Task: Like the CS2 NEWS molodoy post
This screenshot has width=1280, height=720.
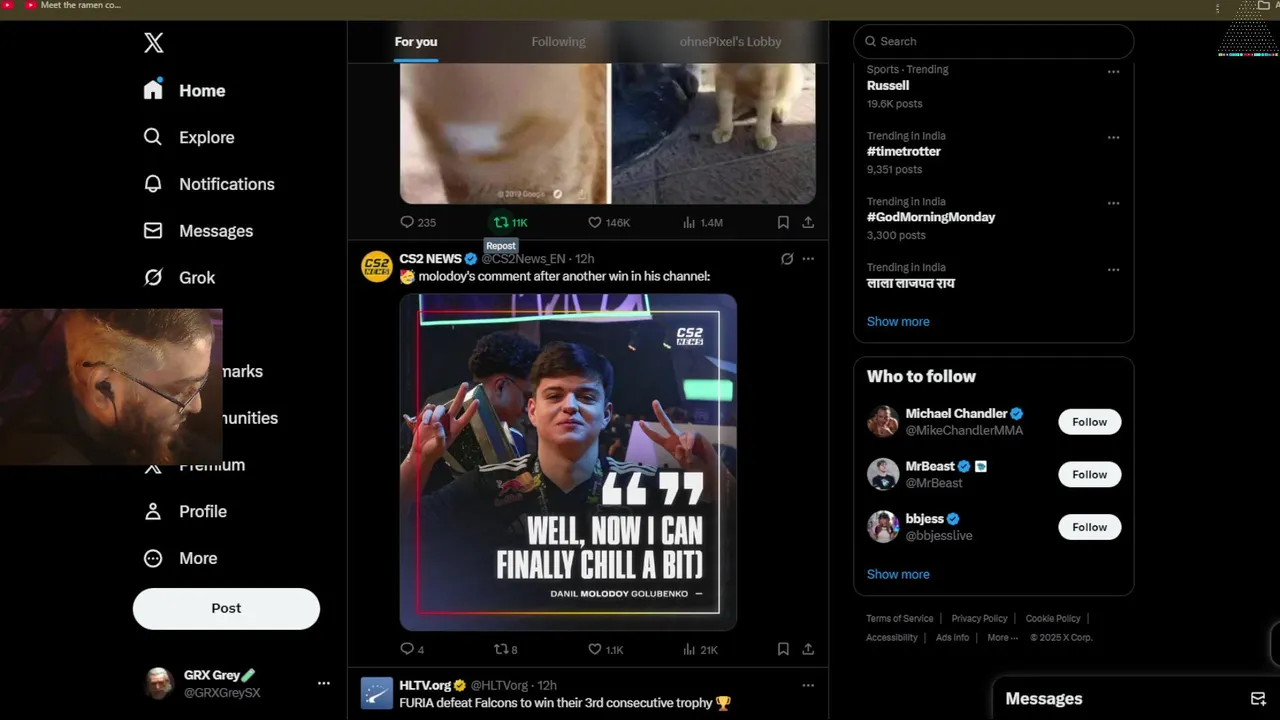Action: pyautogui.click(x=595, y=649)
